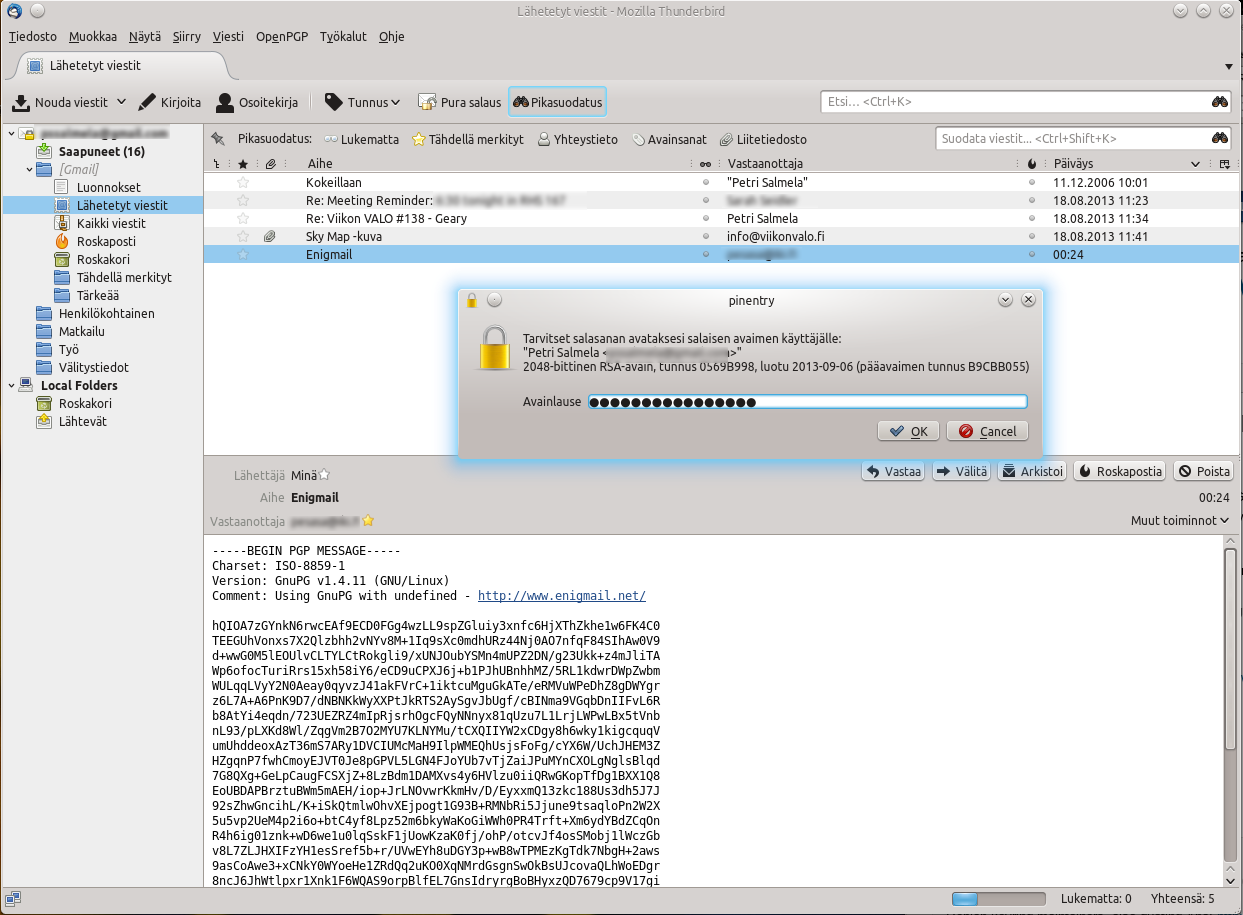
Task: Star the Kokeillaan message
Action: pos(242,183)
